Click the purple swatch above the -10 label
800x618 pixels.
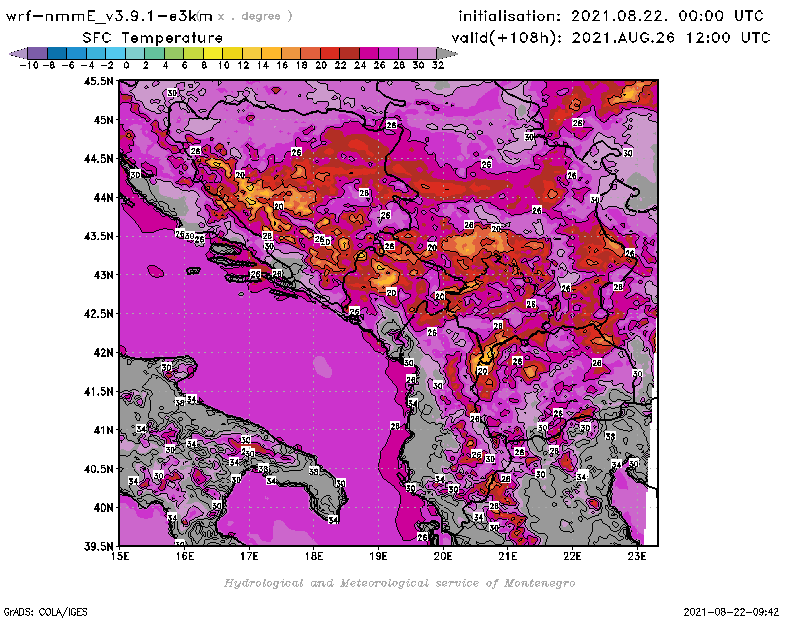coord(36,53)
